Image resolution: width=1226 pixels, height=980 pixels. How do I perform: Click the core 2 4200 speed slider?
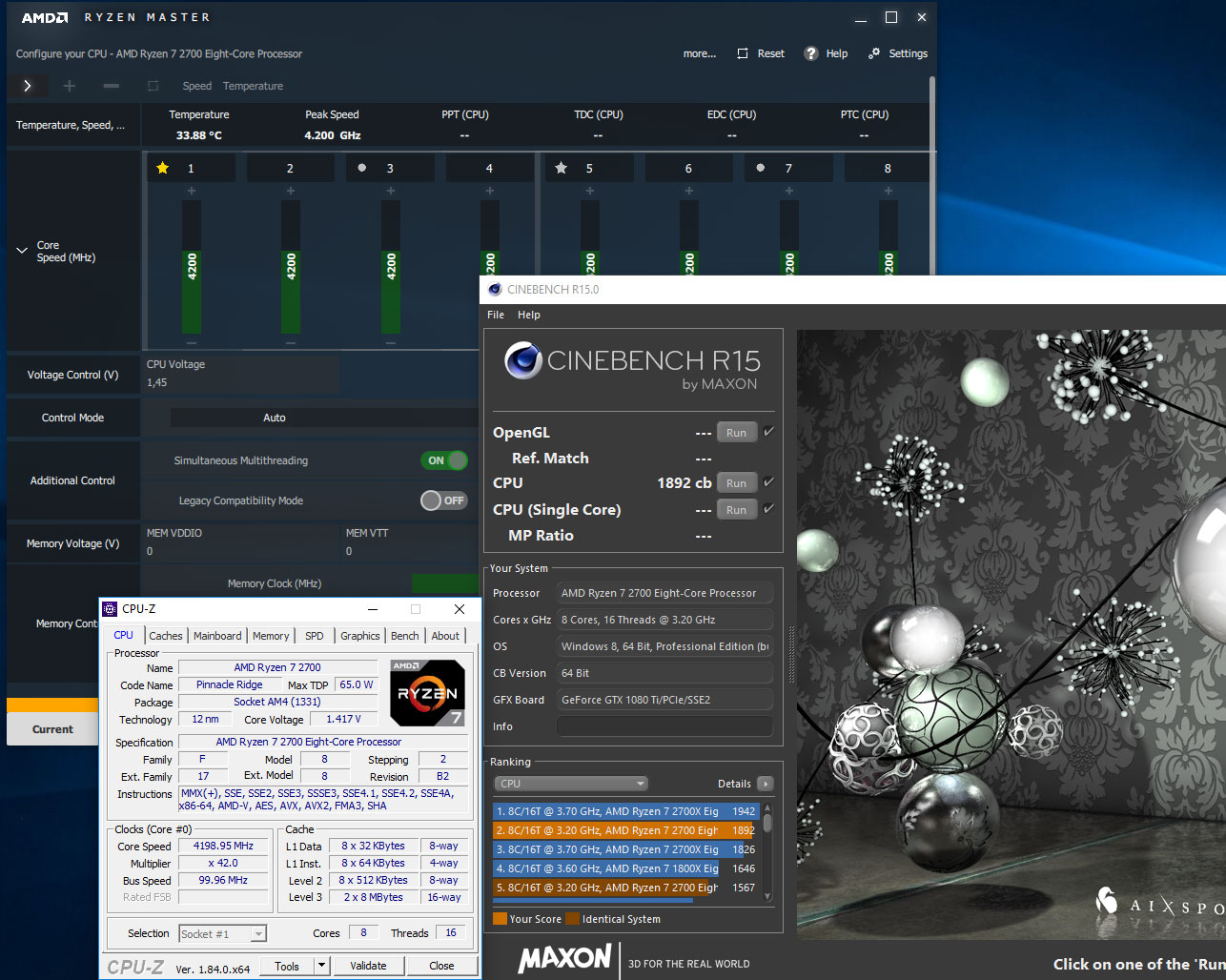point(291,267)
